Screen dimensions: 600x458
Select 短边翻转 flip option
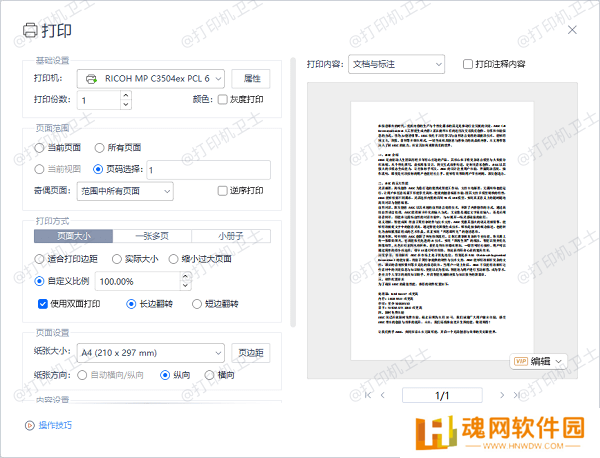[197, 304]
